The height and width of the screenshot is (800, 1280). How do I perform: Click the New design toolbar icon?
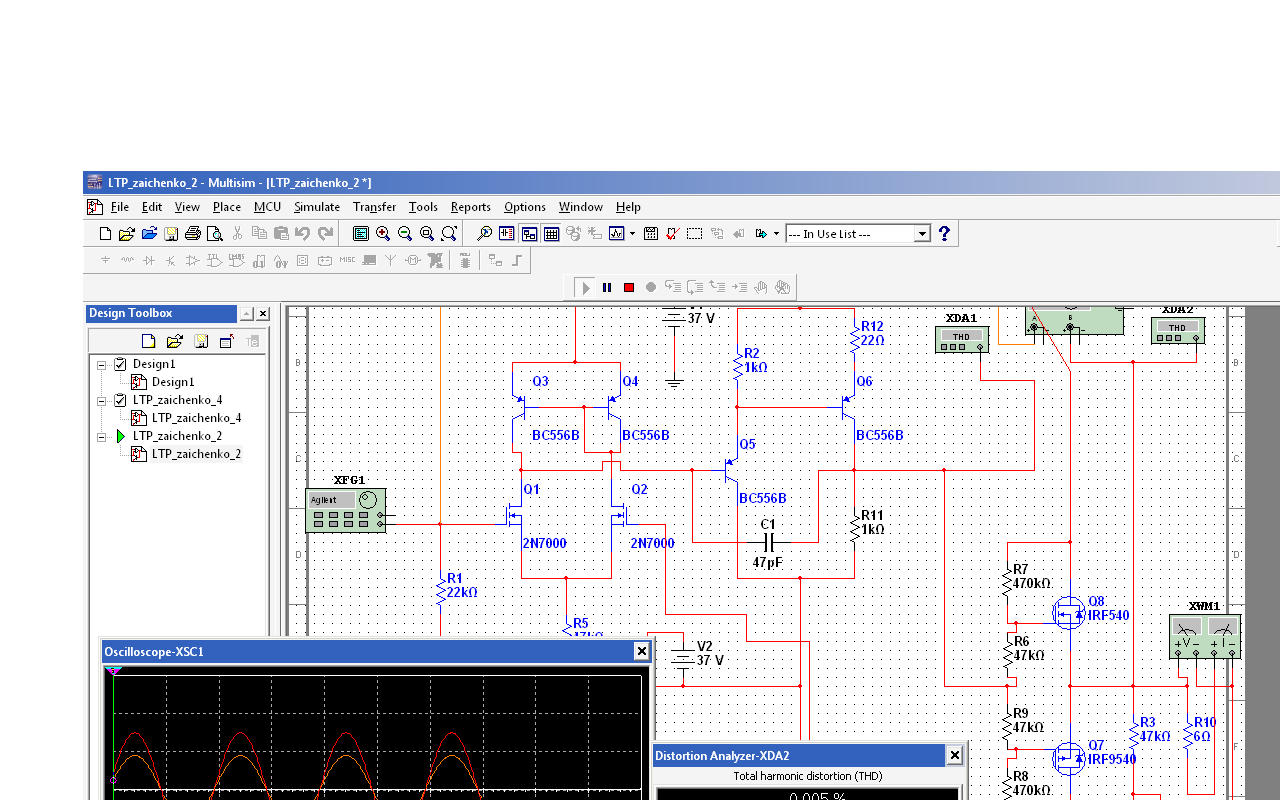click(x=105, y=234)
